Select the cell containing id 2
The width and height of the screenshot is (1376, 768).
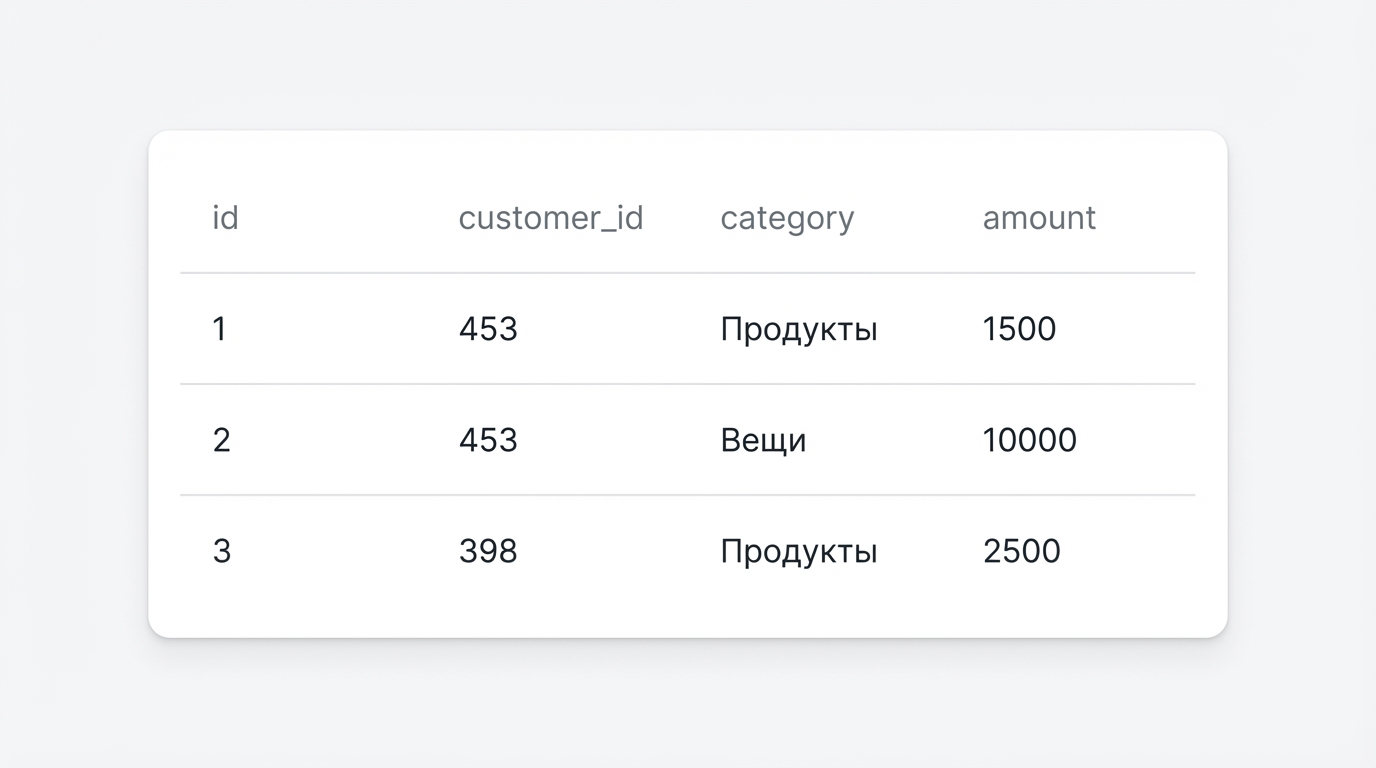pos(221,440)
